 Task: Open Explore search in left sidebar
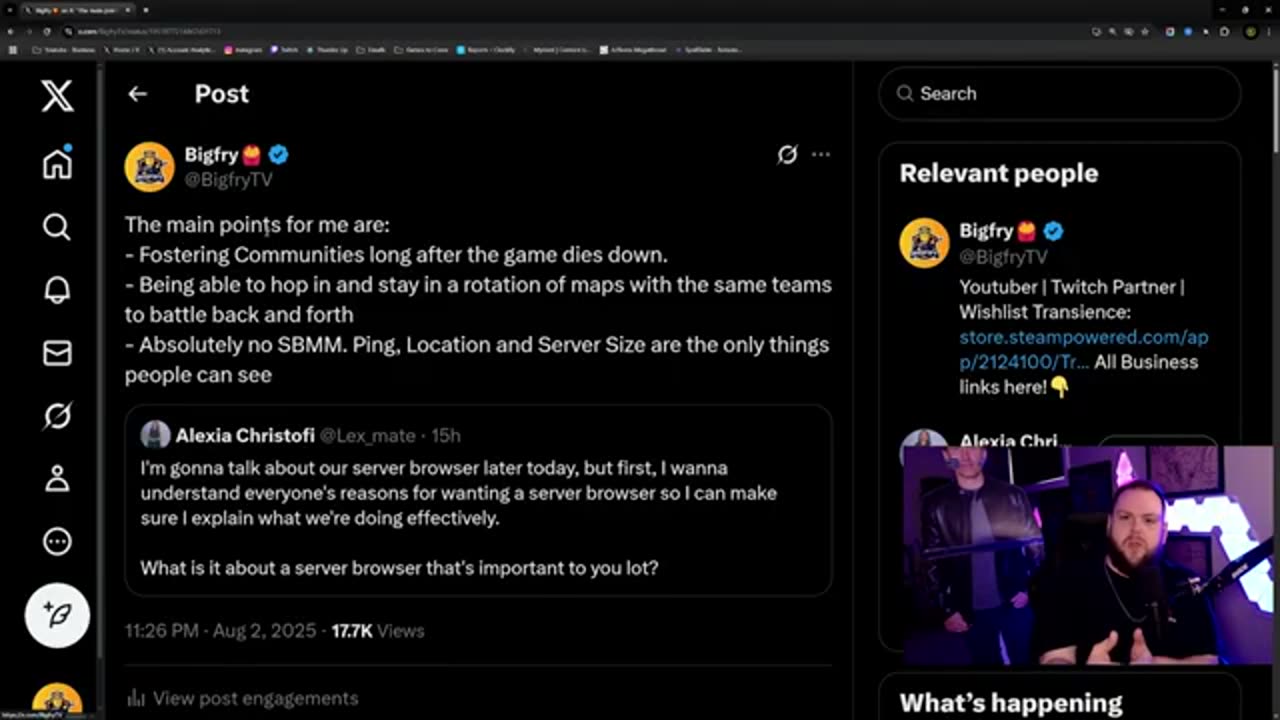[x=57, y=227]
